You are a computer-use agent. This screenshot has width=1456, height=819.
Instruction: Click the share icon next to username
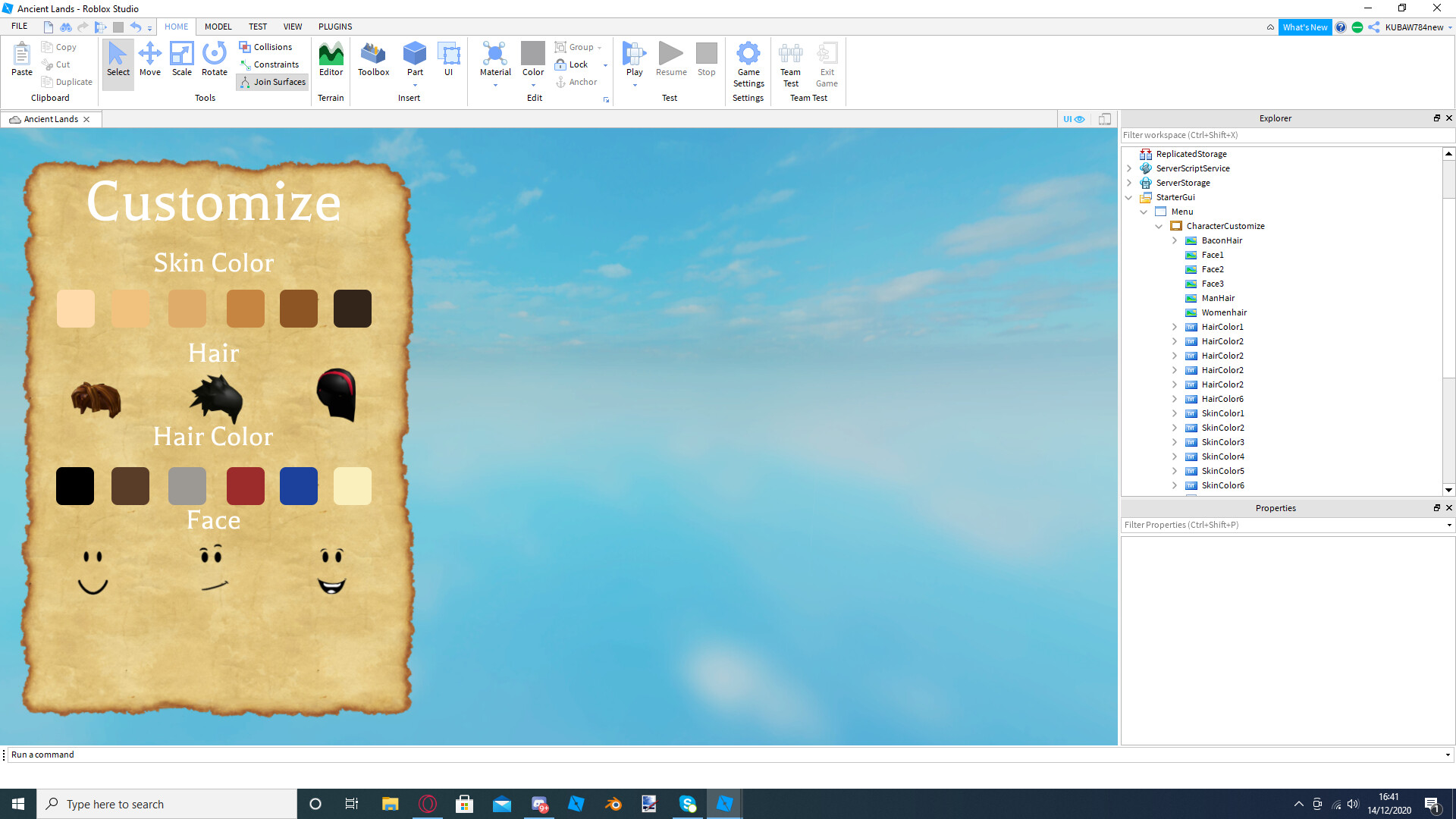point(1373,27)
